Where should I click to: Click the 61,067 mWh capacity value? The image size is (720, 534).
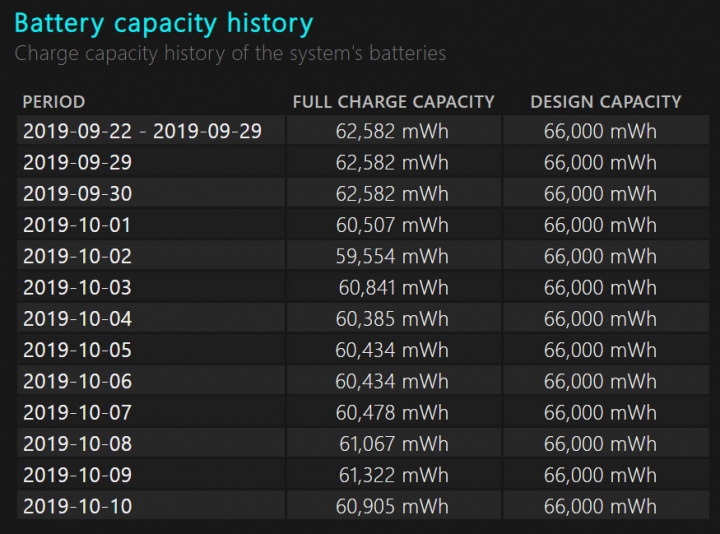pyautogui.click(x=393, y=444)
